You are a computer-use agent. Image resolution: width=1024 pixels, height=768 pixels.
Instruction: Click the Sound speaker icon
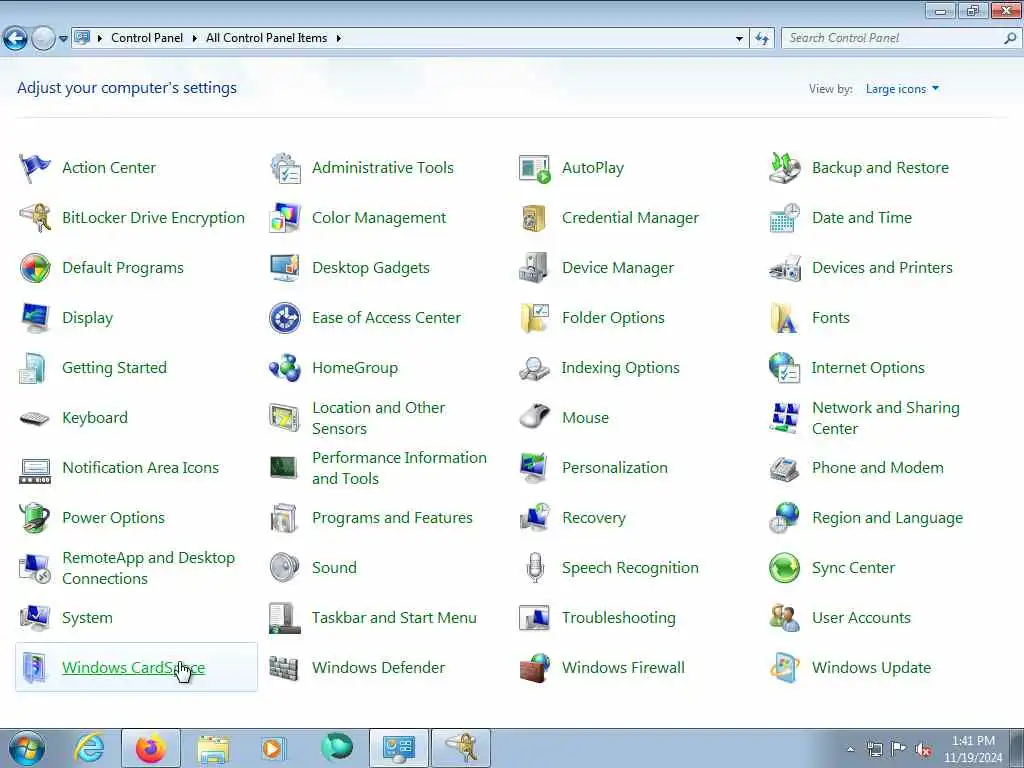tap(285, 568)
